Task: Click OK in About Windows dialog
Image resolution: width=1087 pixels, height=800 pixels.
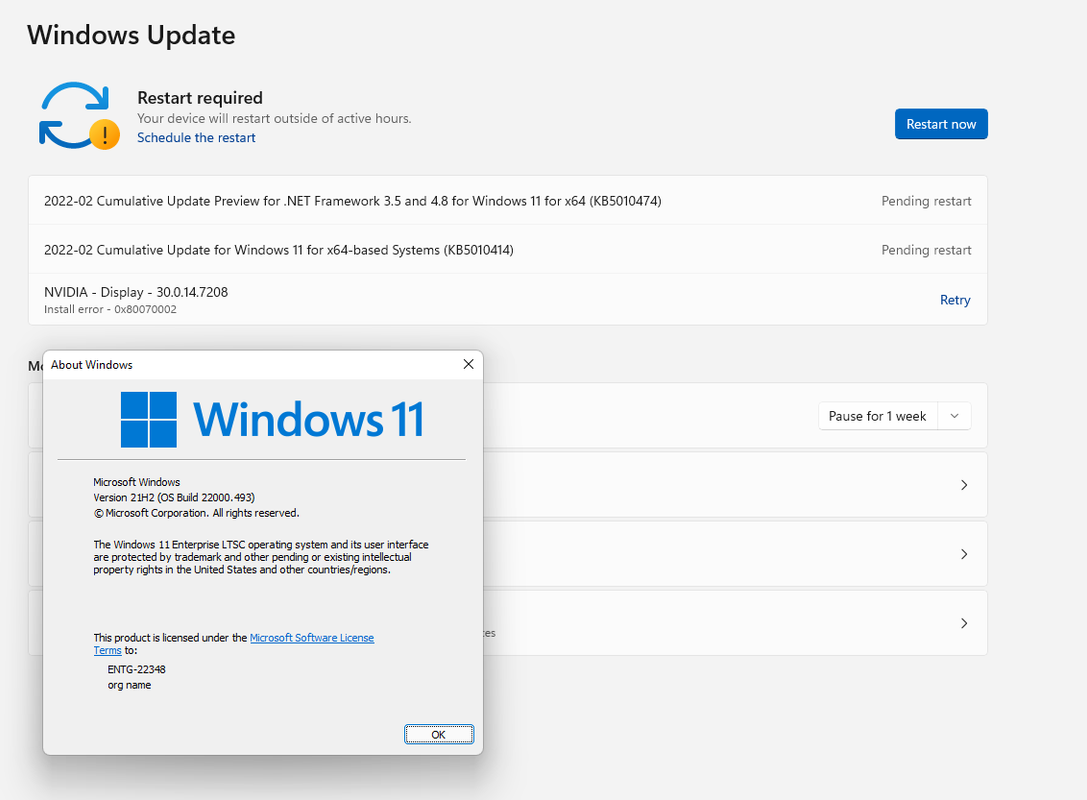Action: [439, 734]
